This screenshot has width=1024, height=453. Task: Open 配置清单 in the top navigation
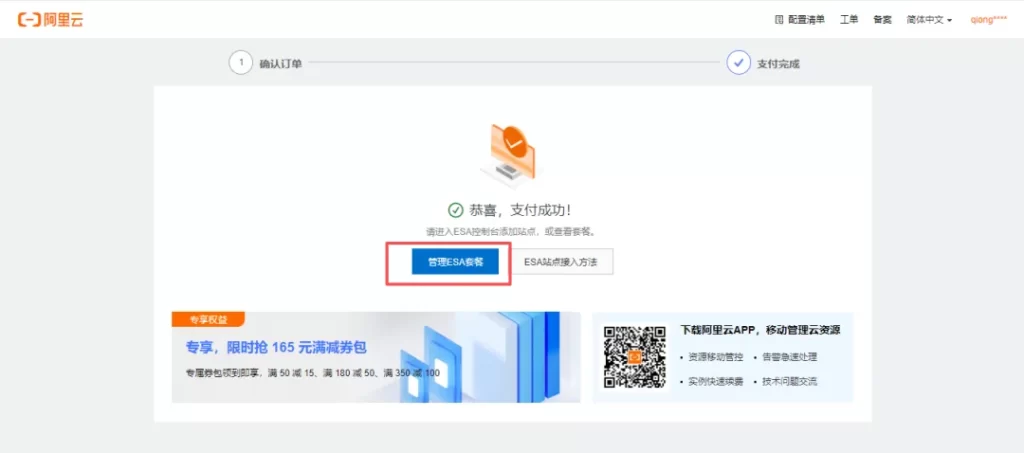tap(806, 19)
